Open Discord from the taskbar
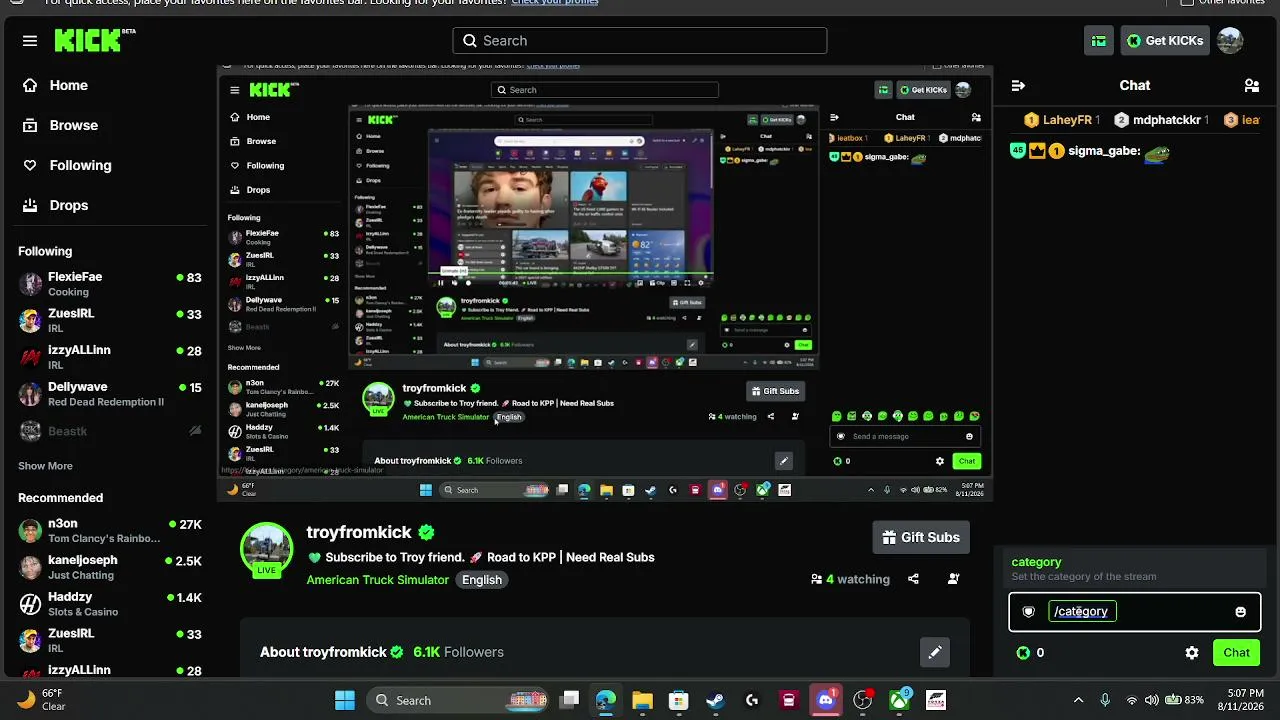 point(826,700)
